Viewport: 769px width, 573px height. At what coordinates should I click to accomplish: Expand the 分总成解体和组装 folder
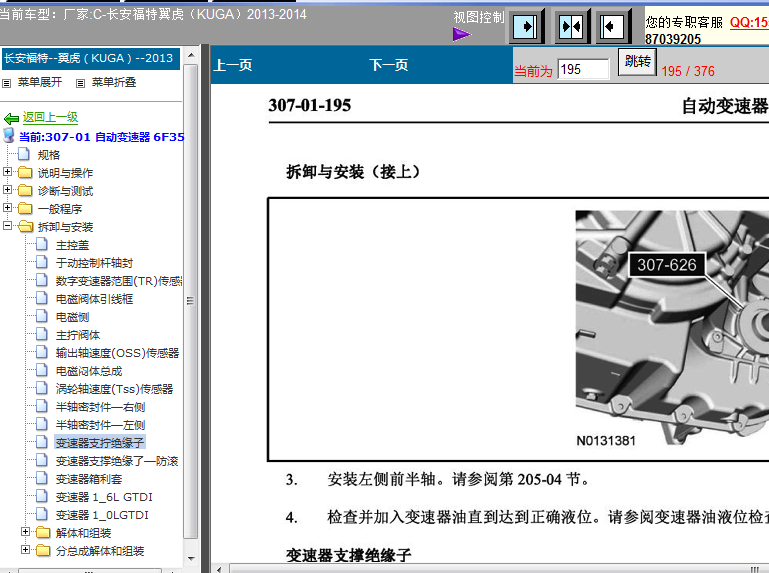26,549
